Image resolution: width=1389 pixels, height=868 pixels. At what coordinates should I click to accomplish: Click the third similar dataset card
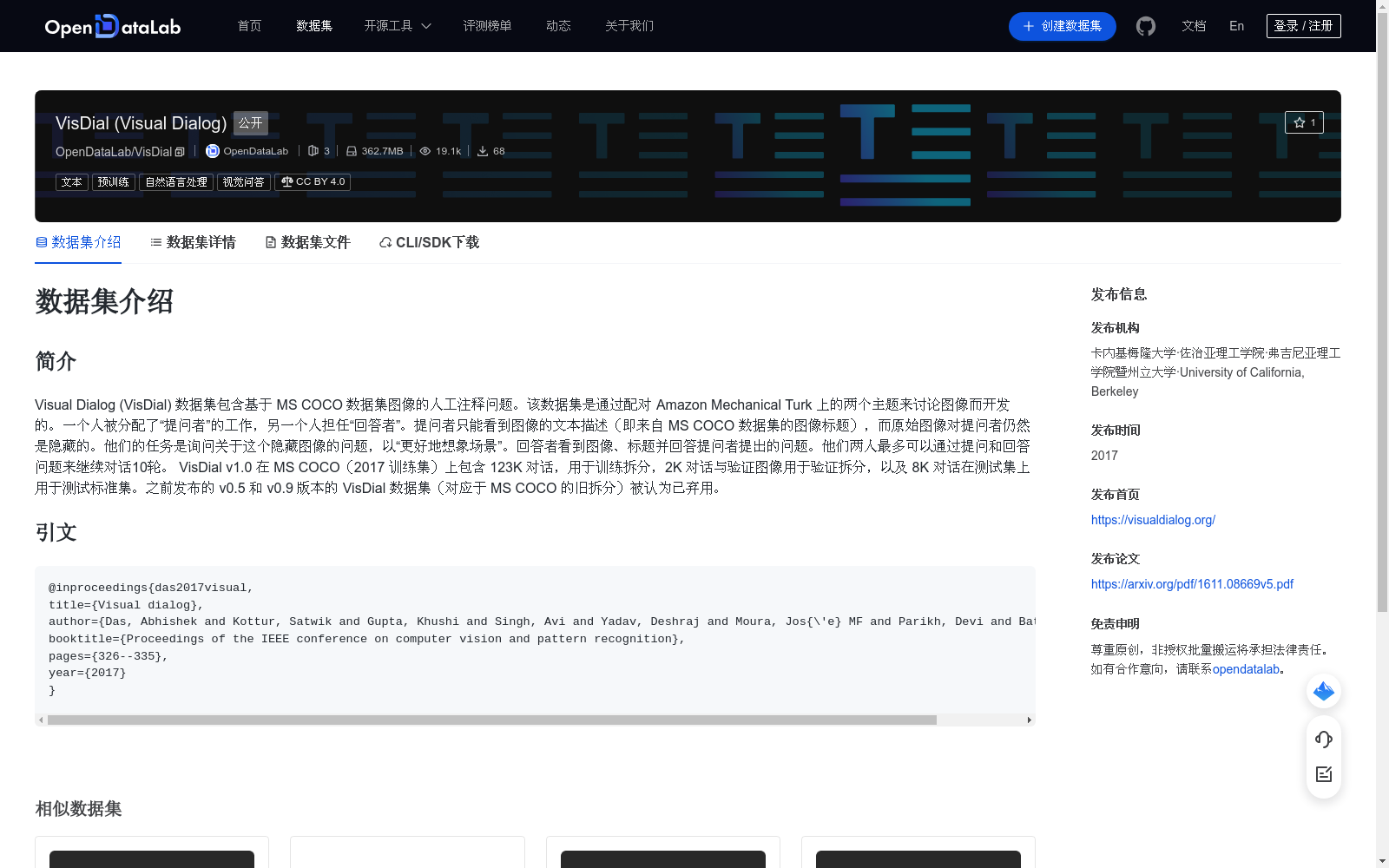pyautogui.click(x=663, y=852)
